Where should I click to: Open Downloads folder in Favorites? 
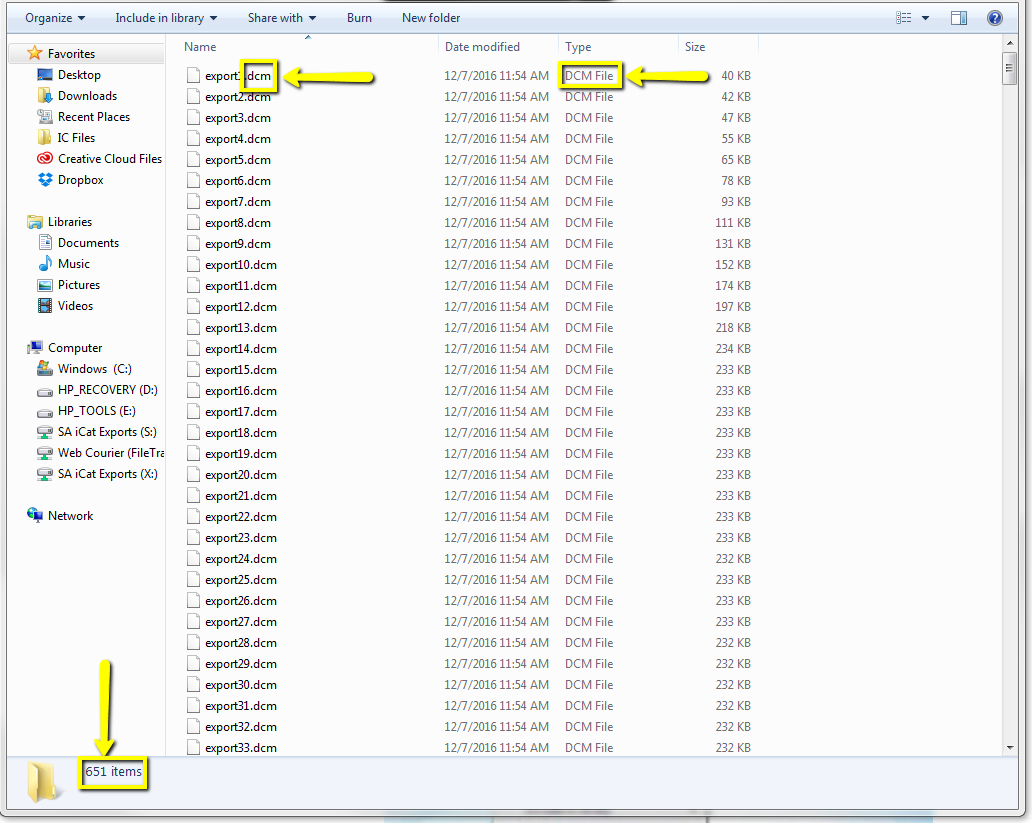pos(77,95)
